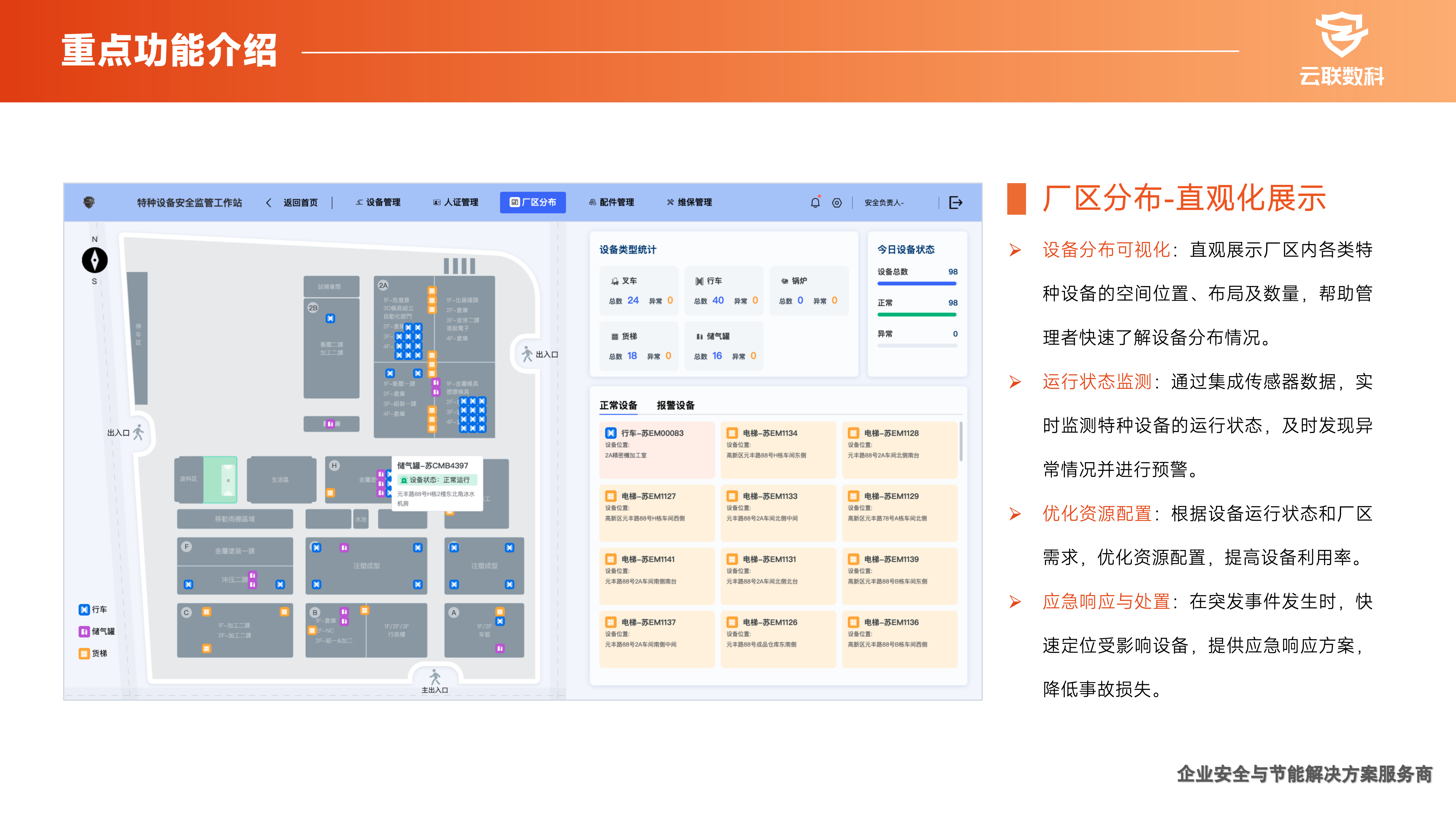
Task: Click the 叉车 forklift statistics card
Action: tap(639, 291)
